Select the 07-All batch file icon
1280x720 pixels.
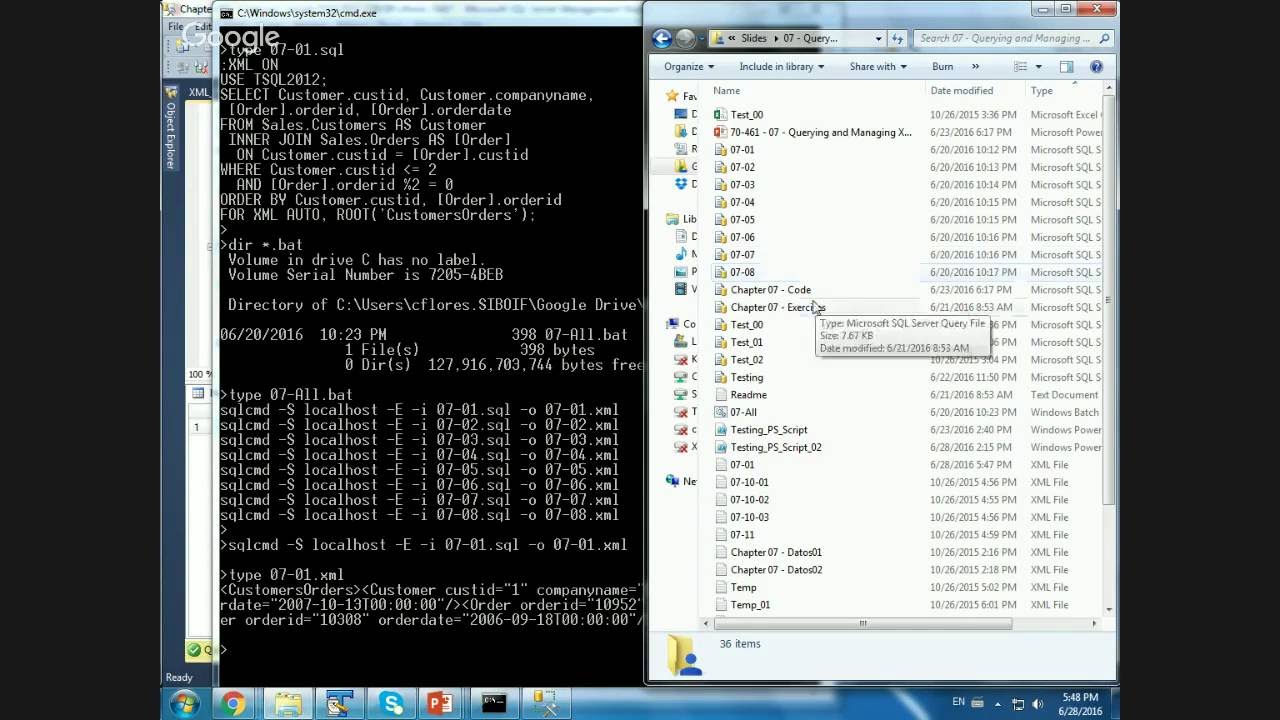[721, 412]
